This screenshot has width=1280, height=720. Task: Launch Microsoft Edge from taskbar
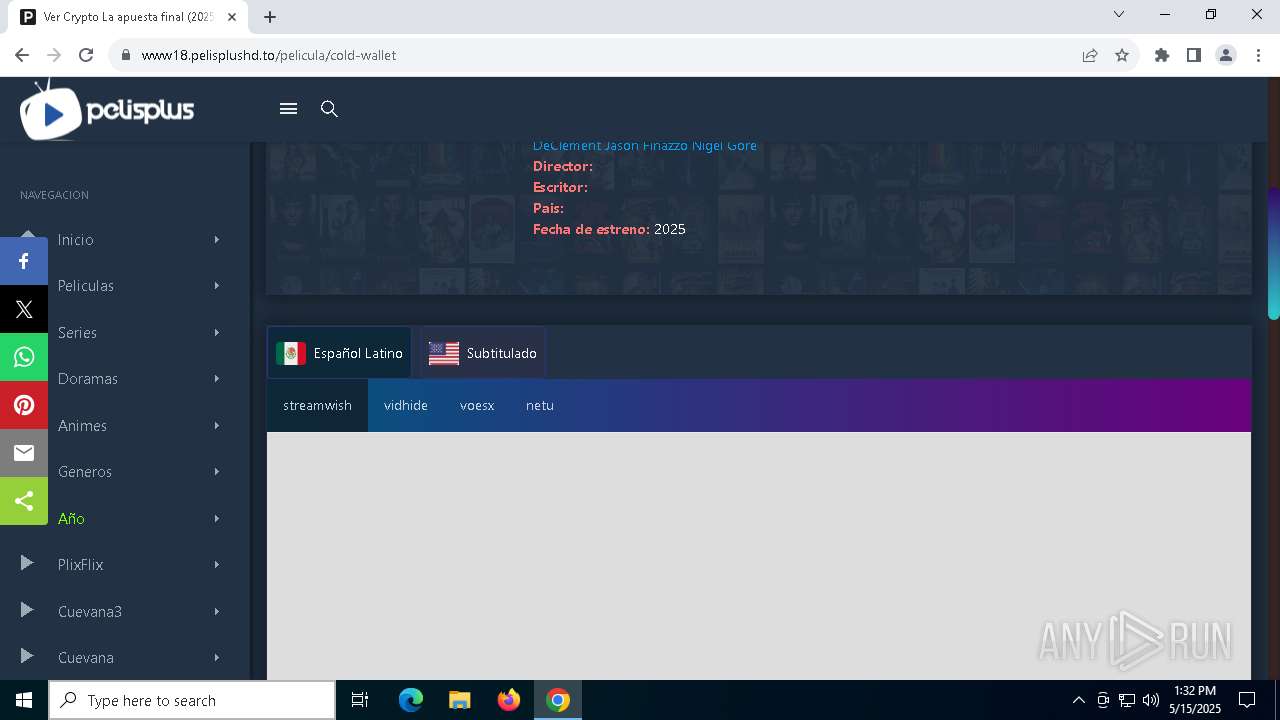[411, 700]
